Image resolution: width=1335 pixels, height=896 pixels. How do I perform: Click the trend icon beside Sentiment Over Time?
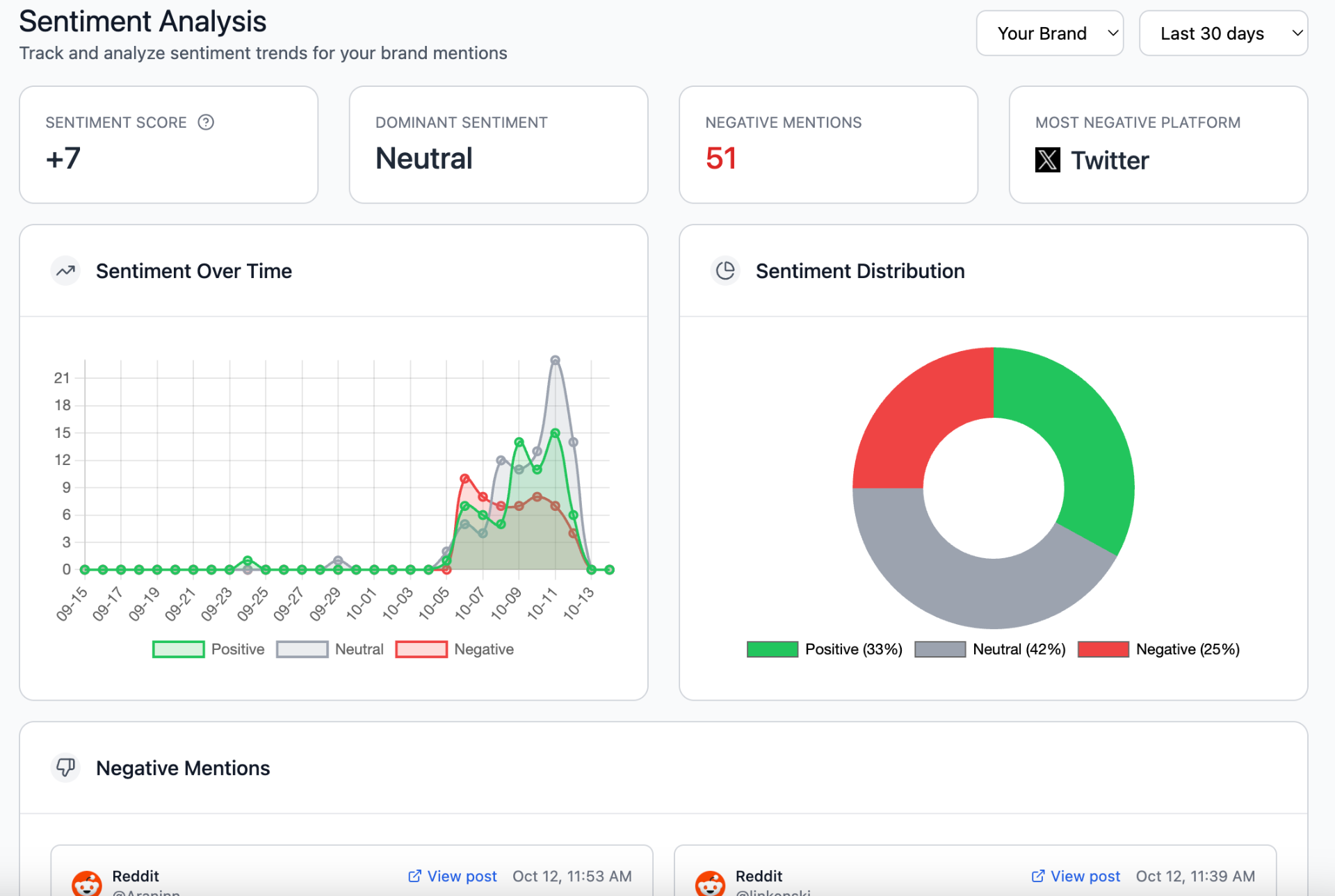[66, 271]
